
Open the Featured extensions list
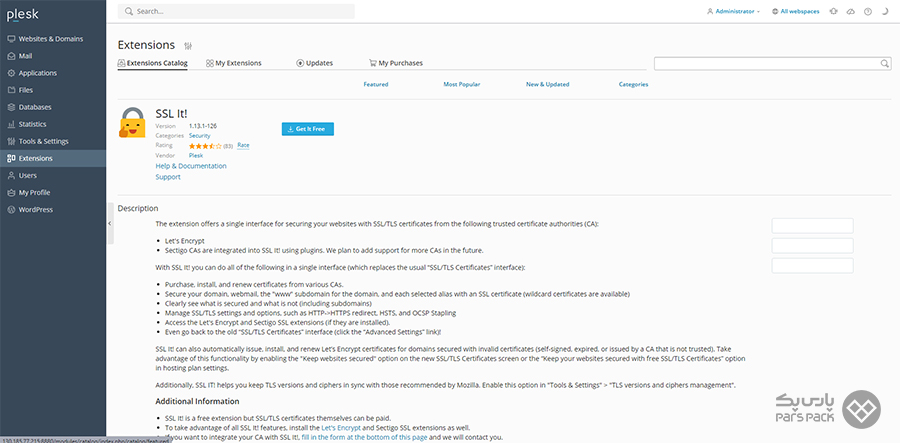[376, 84]
